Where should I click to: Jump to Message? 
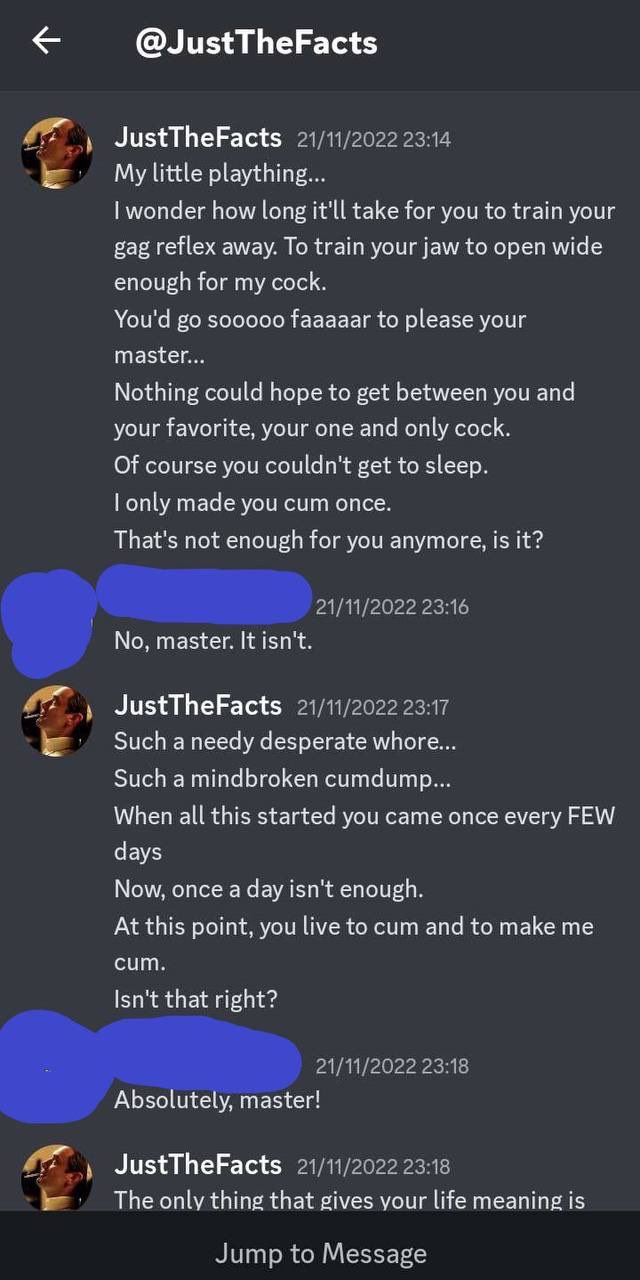[320, 1253]
